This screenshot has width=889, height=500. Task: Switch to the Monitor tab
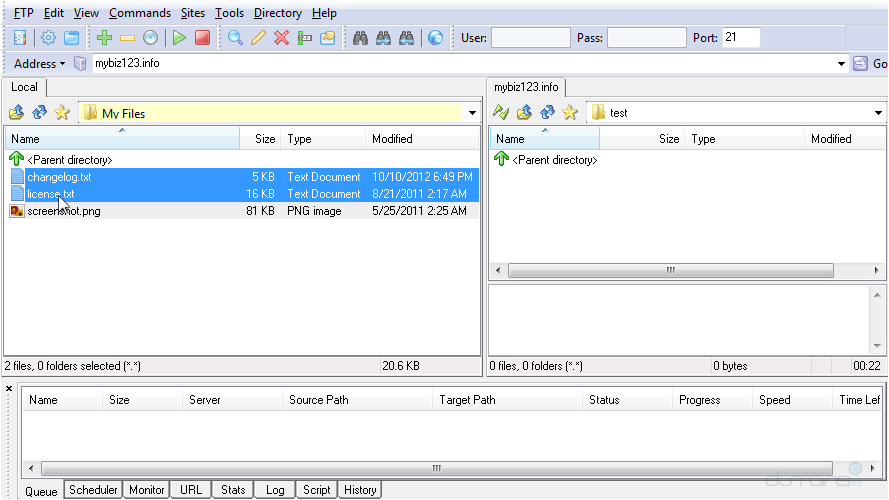coord(146,489)
